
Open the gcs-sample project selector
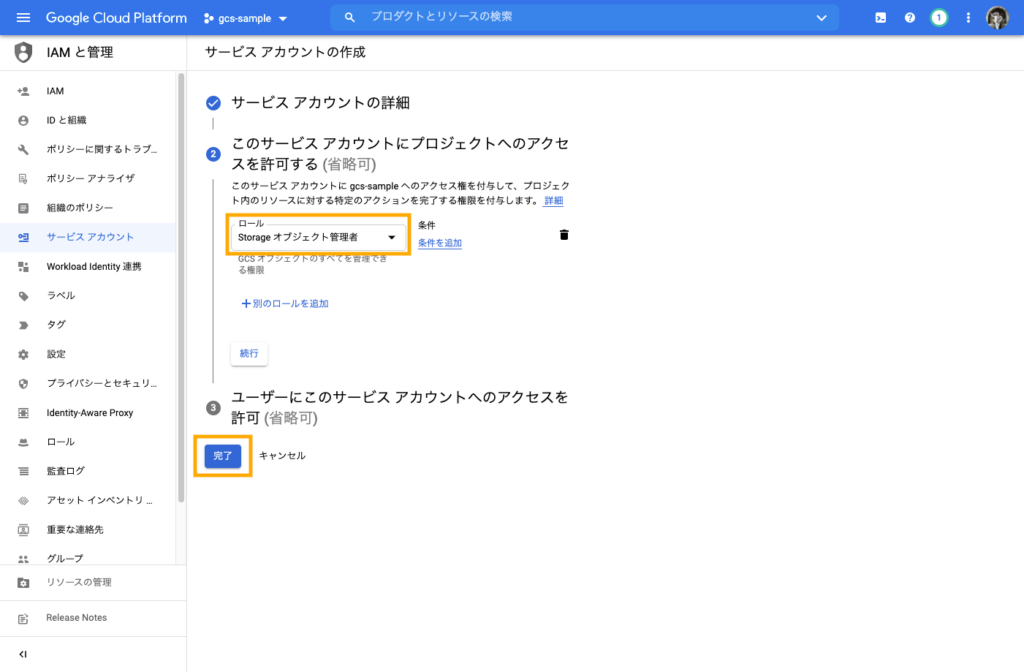[x=246, y=18]
